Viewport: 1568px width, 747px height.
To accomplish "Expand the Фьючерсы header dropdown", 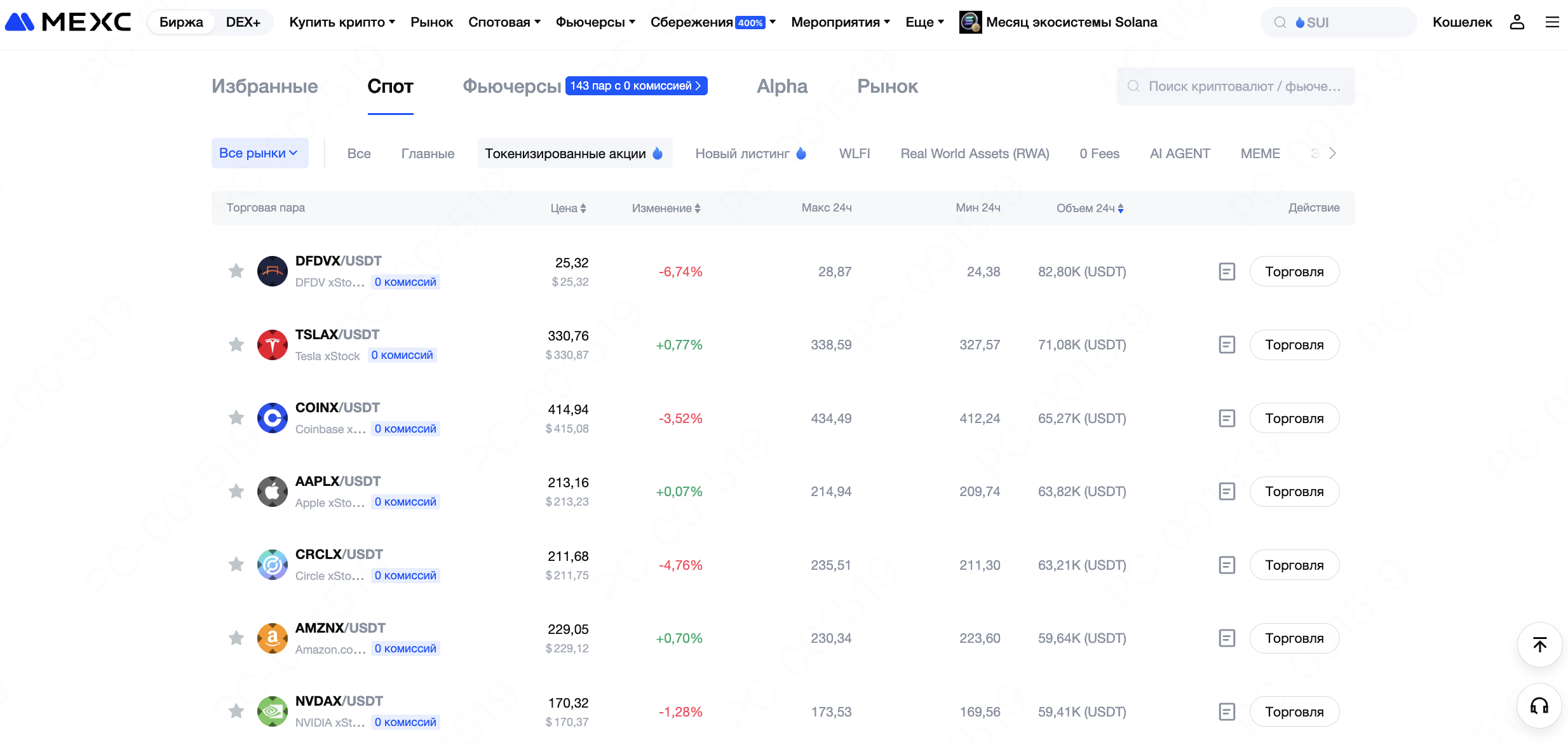I will 595,22.
